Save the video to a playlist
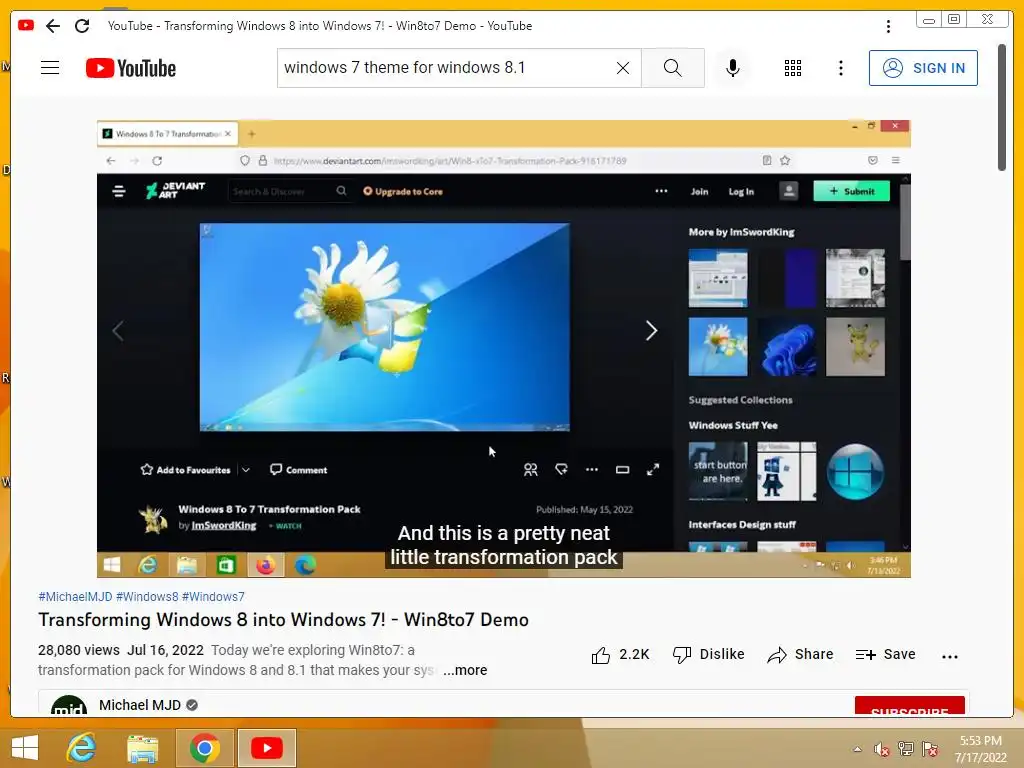1024x768 pixels. coord(885,654)
